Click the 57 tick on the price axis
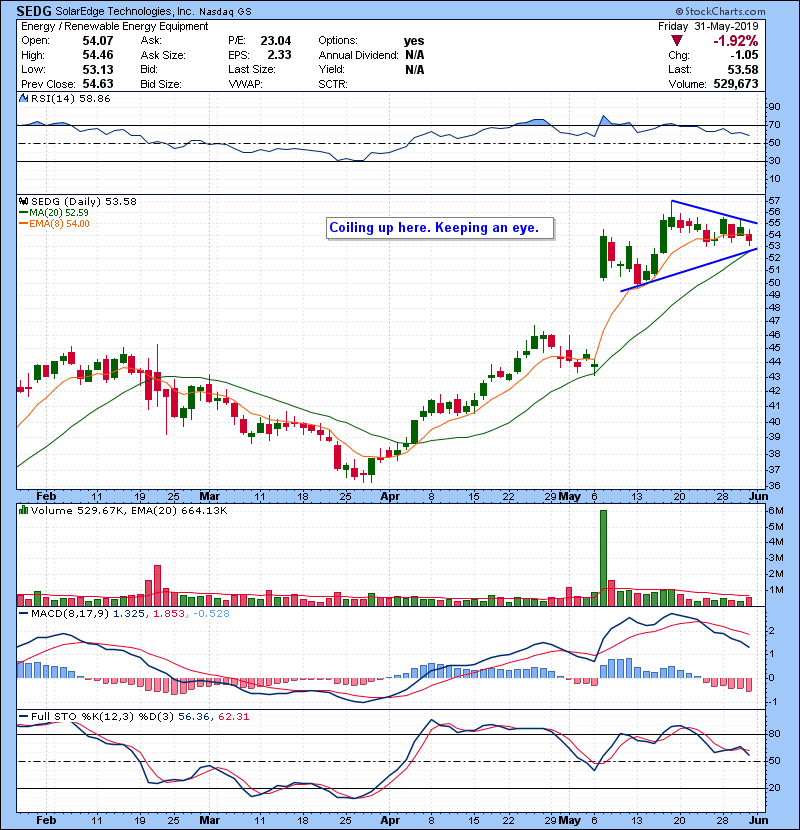The height and width of the screenshot is (830, 800). (774, 201)
